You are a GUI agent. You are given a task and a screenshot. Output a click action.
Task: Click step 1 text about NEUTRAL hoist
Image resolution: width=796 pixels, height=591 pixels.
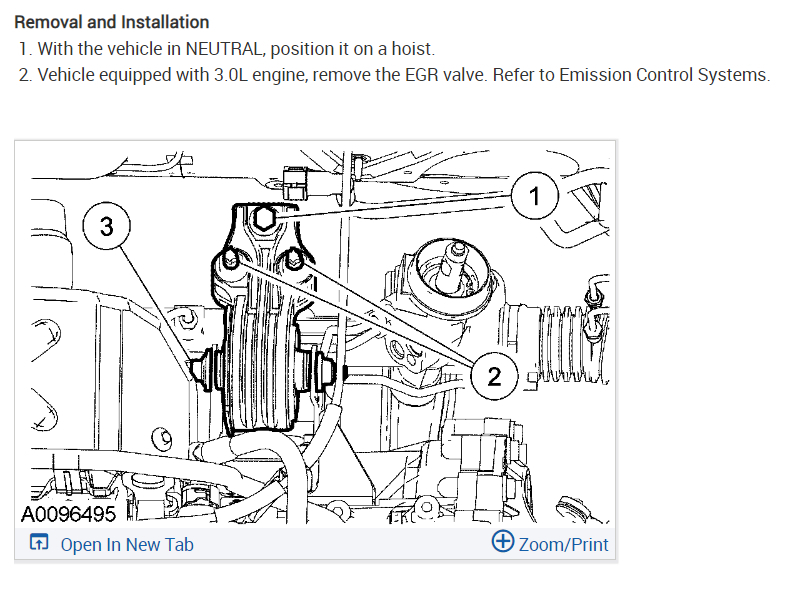click(226, 49)
